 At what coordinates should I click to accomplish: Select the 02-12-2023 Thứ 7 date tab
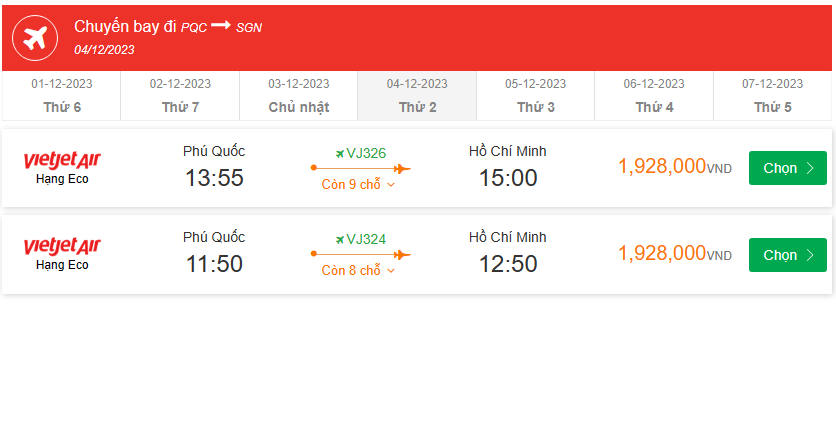pyautogui.click(x=180, y=96)
